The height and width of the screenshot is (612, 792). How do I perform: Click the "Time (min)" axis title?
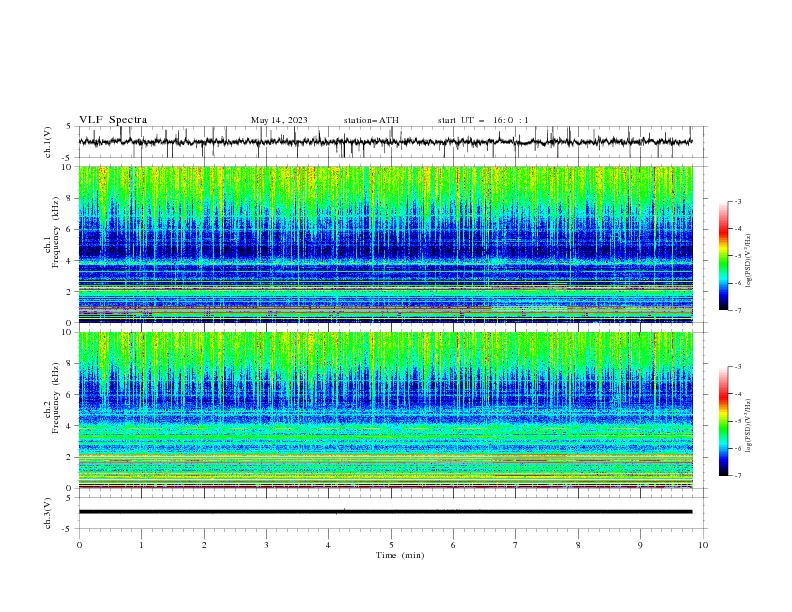point(400,555)
